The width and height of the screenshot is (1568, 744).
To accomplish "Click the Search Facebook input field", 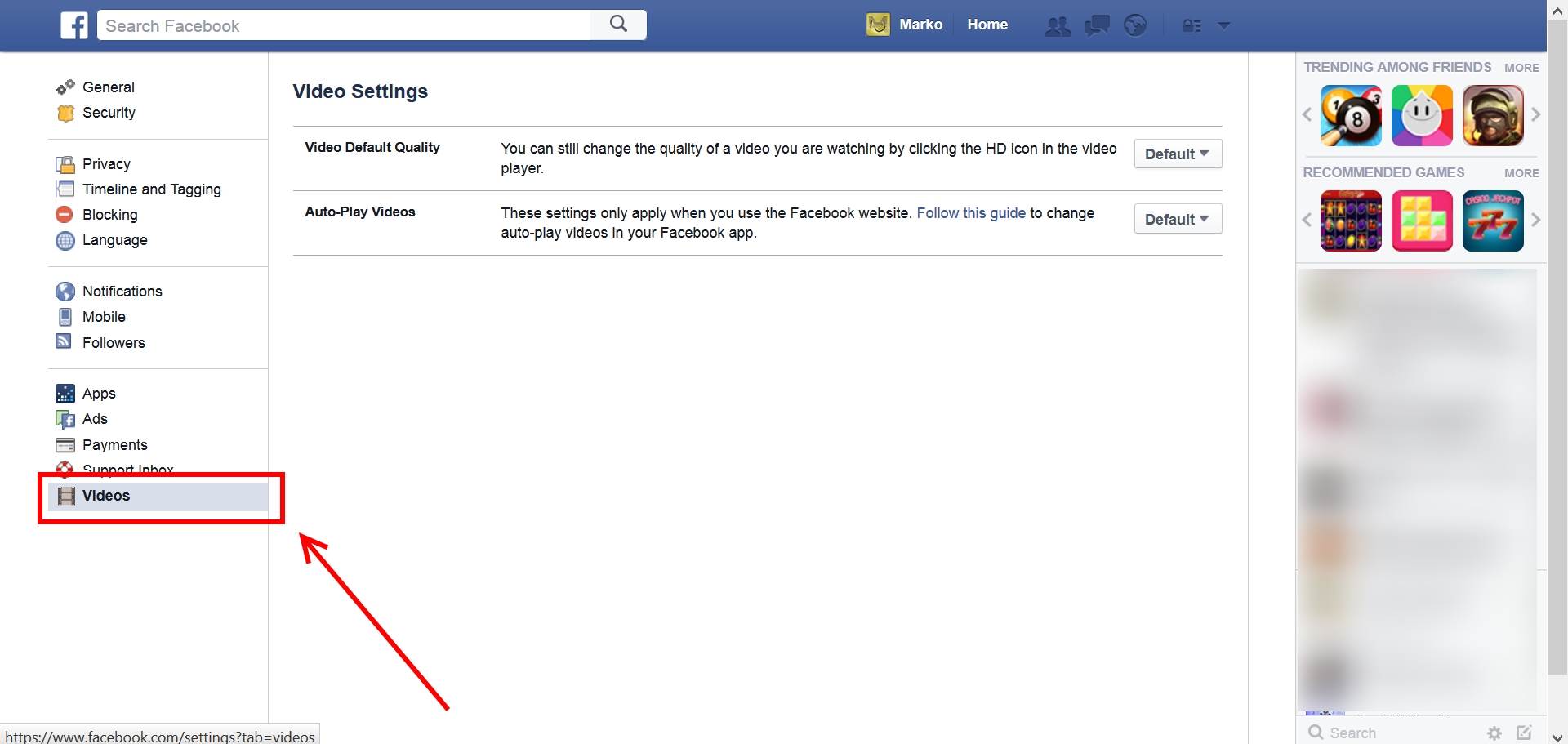I will tap(343, 25).
